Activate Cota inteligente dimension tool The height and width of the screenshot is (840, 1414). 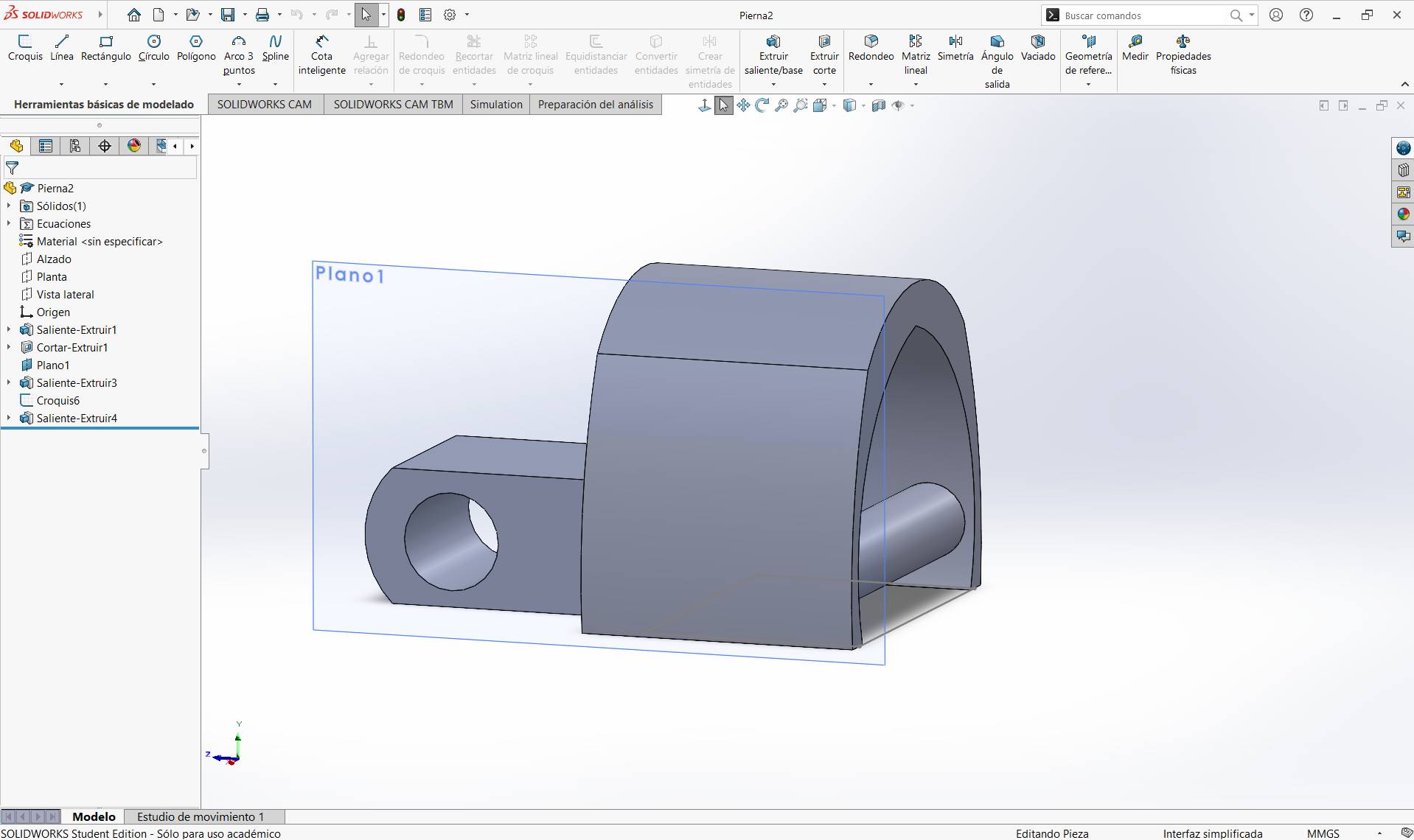[x=322, y=55]
